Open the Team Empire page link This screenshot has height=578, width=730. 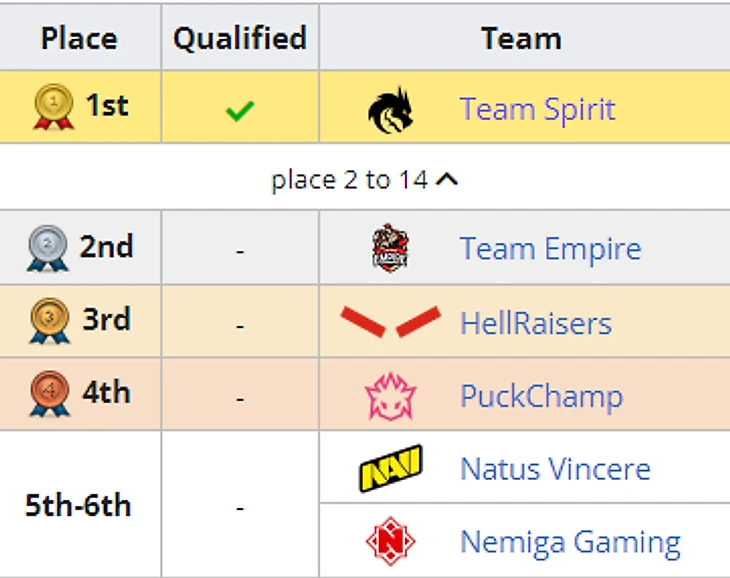point(550,248)
